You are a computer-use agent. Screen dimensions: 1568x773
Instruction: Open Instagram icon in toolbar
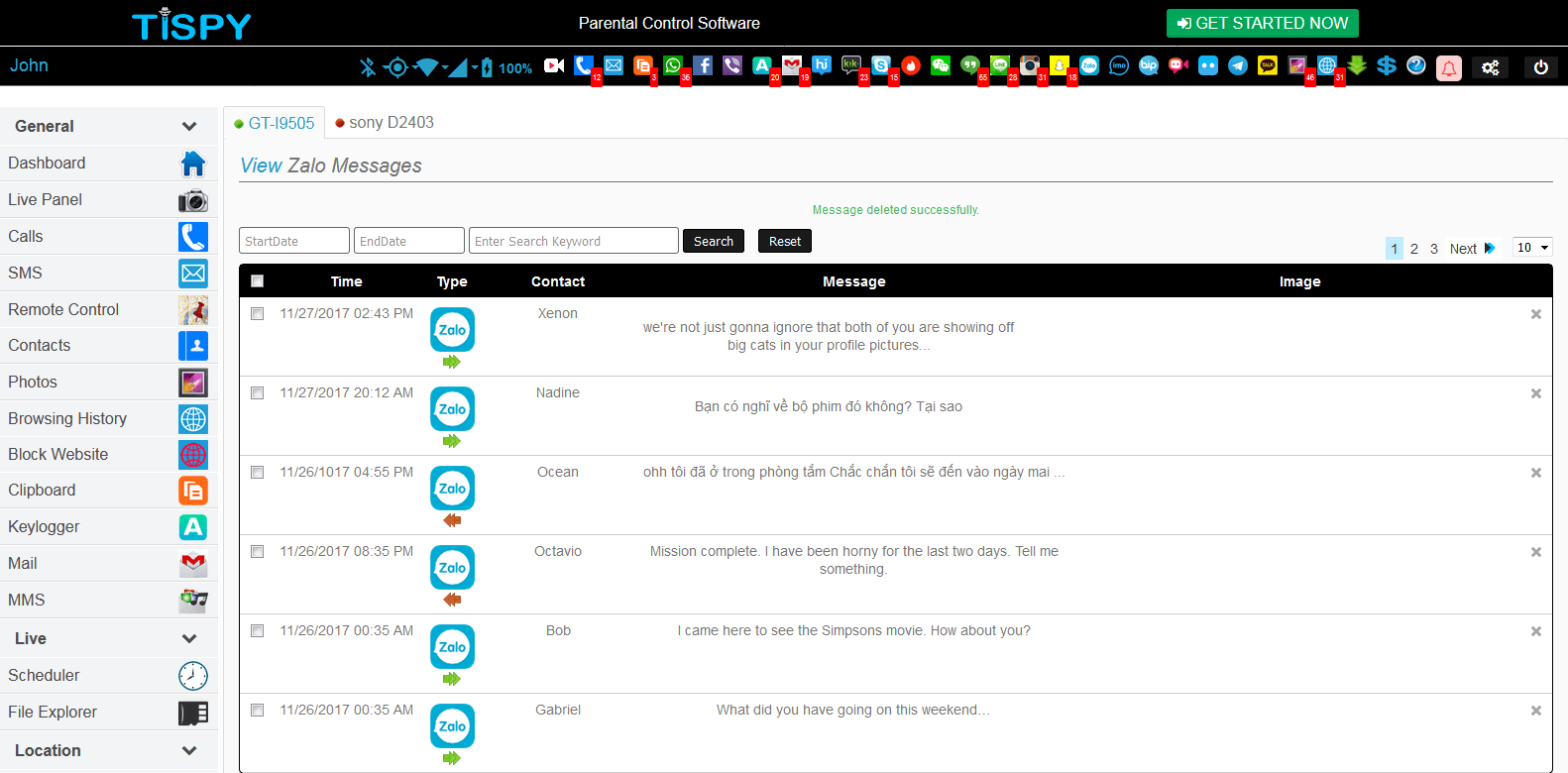1030,65
